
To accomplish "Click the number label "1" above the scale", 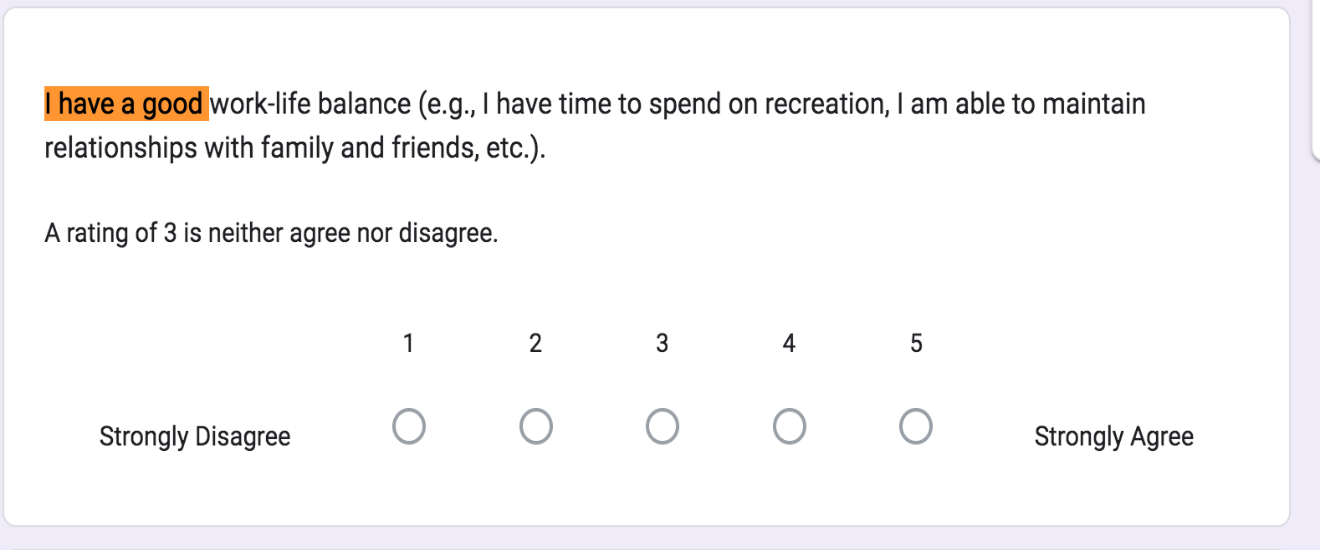I will point(408,344).
